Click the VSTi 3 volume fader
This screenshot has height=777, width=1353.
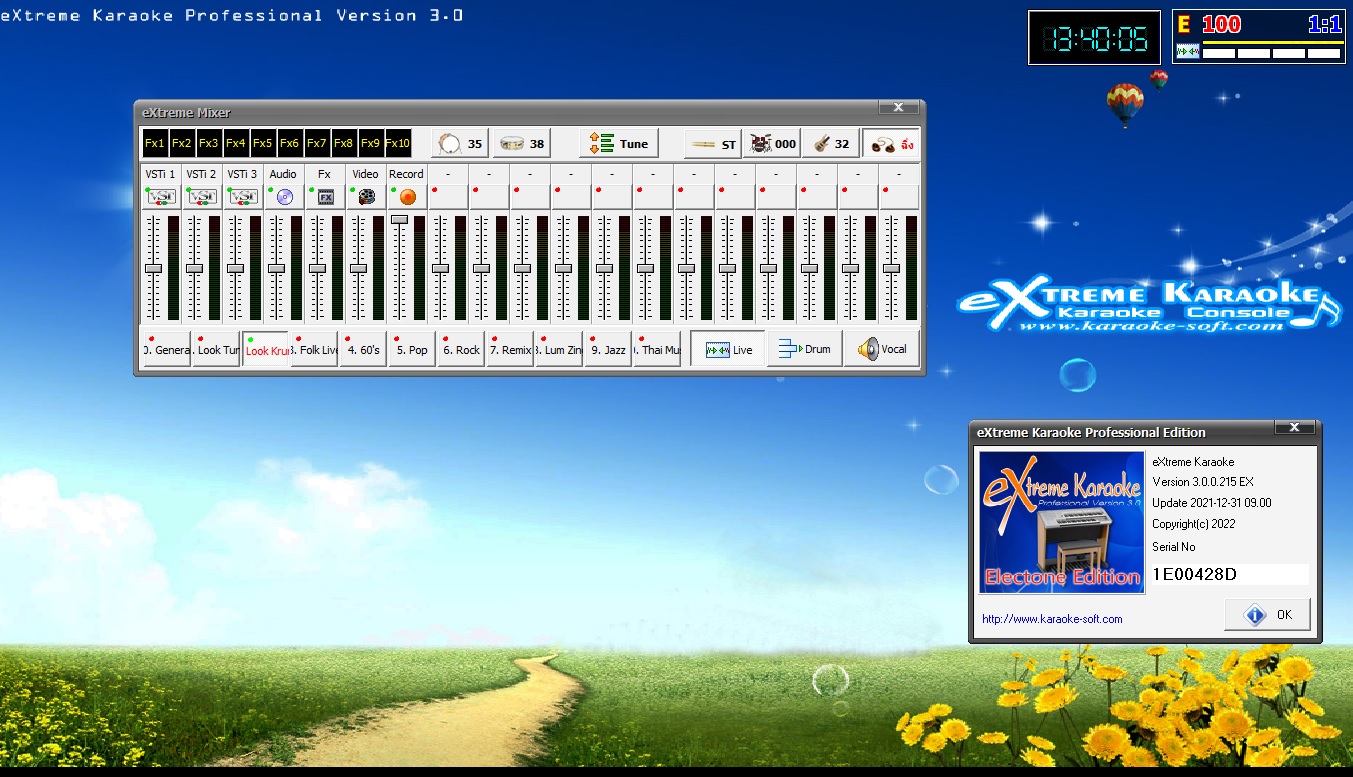click(x=236, y=268)
